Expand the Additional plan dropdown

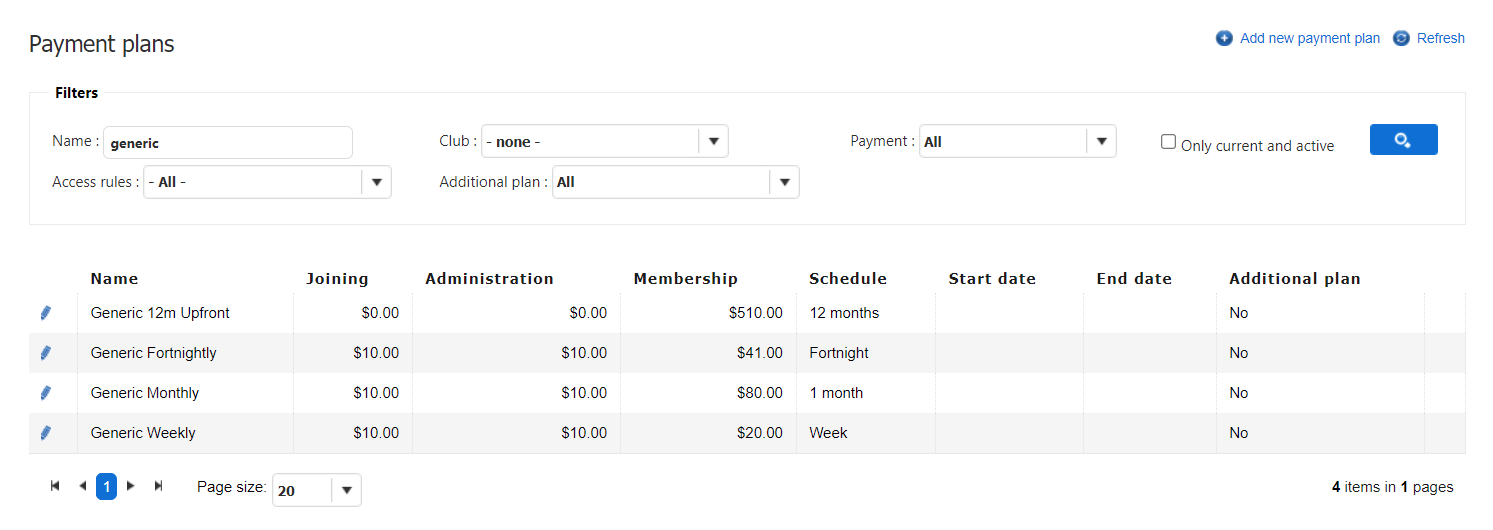[x=784, y=182]
